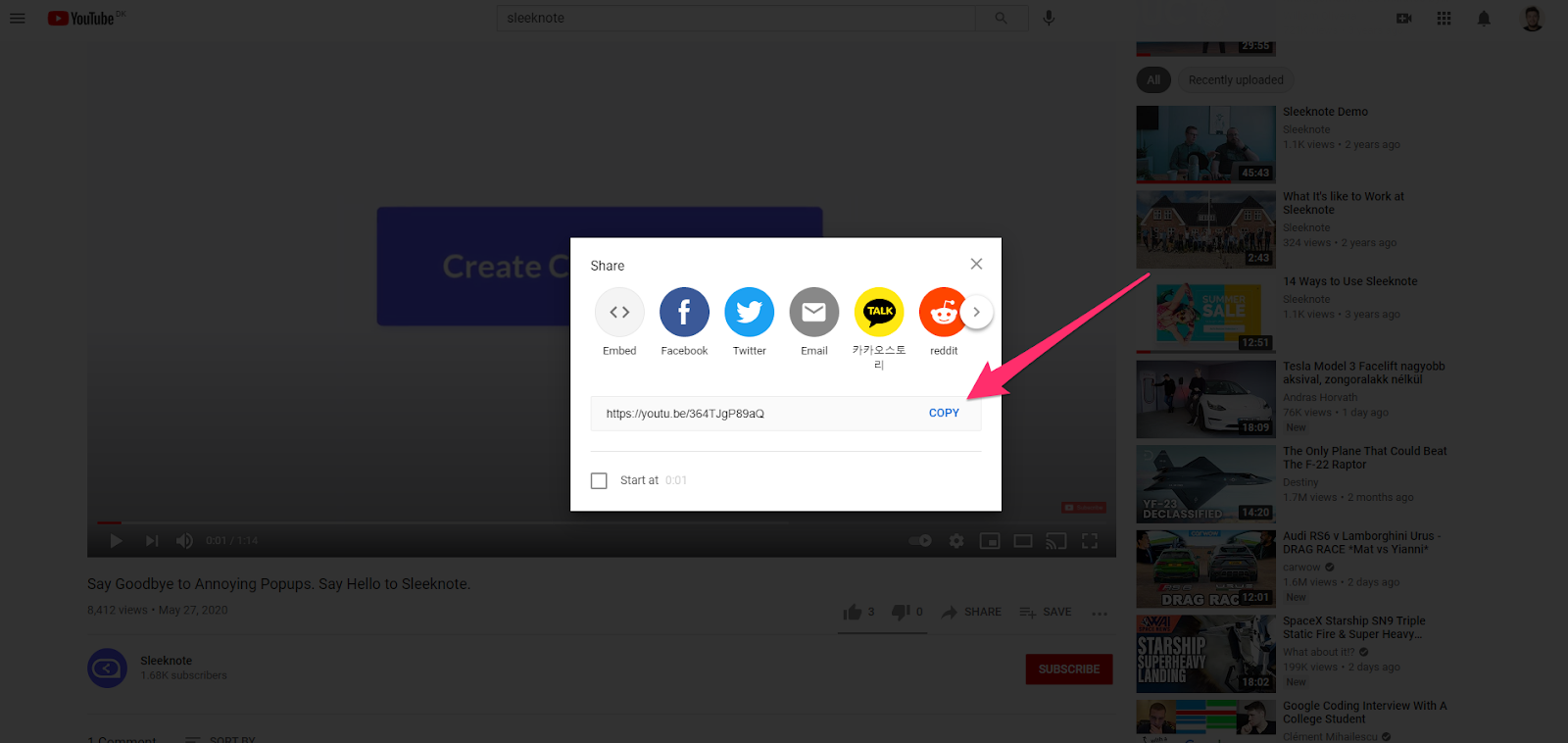Select the All filter chip
The image size is (1568, 743).
1153,80
